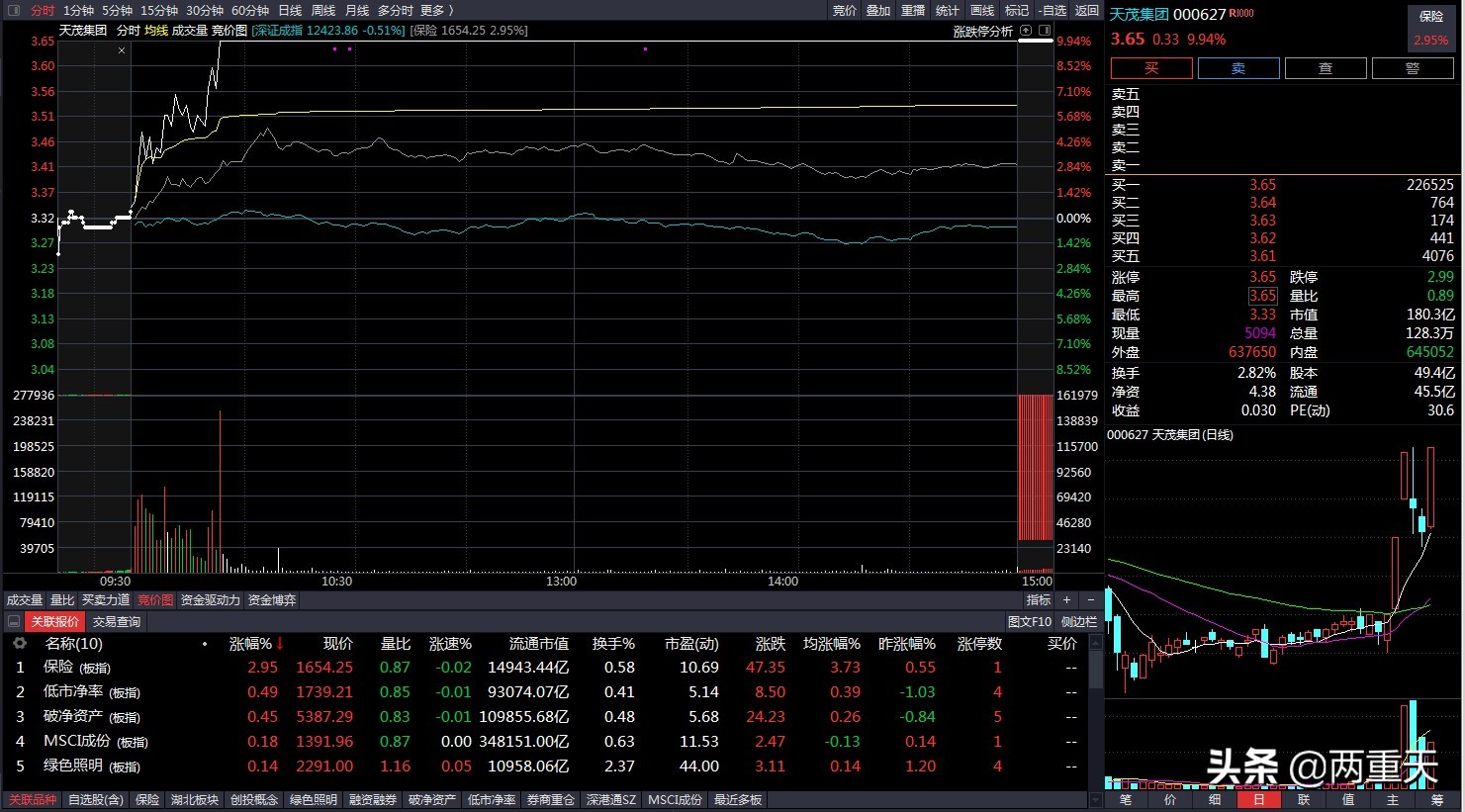This screenshot has height=812, width=1465.
Task: Toggle the left sidebar panel icon
Action: coord(14,11)
